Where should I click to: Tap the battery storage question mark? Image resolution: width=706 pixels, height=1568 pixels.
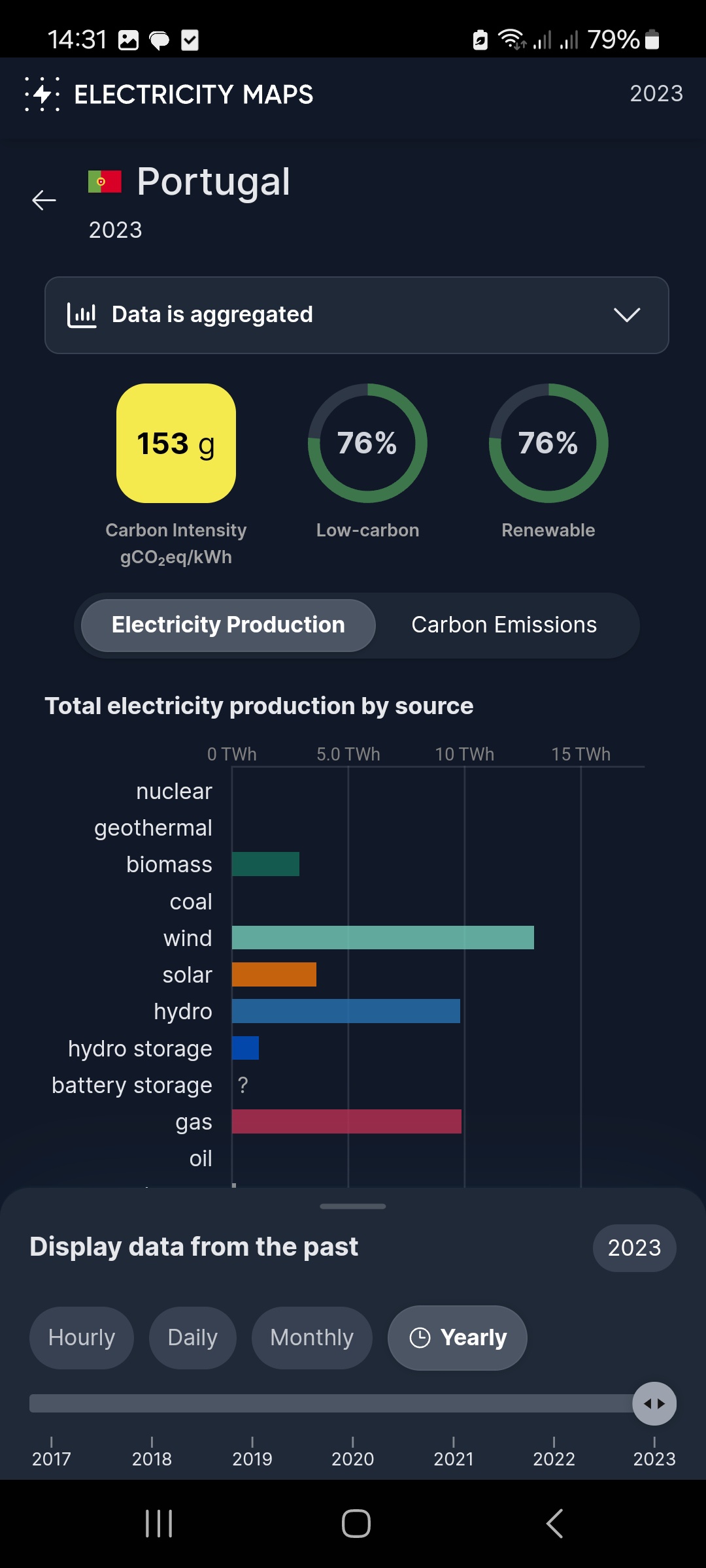coord(243,1085)
